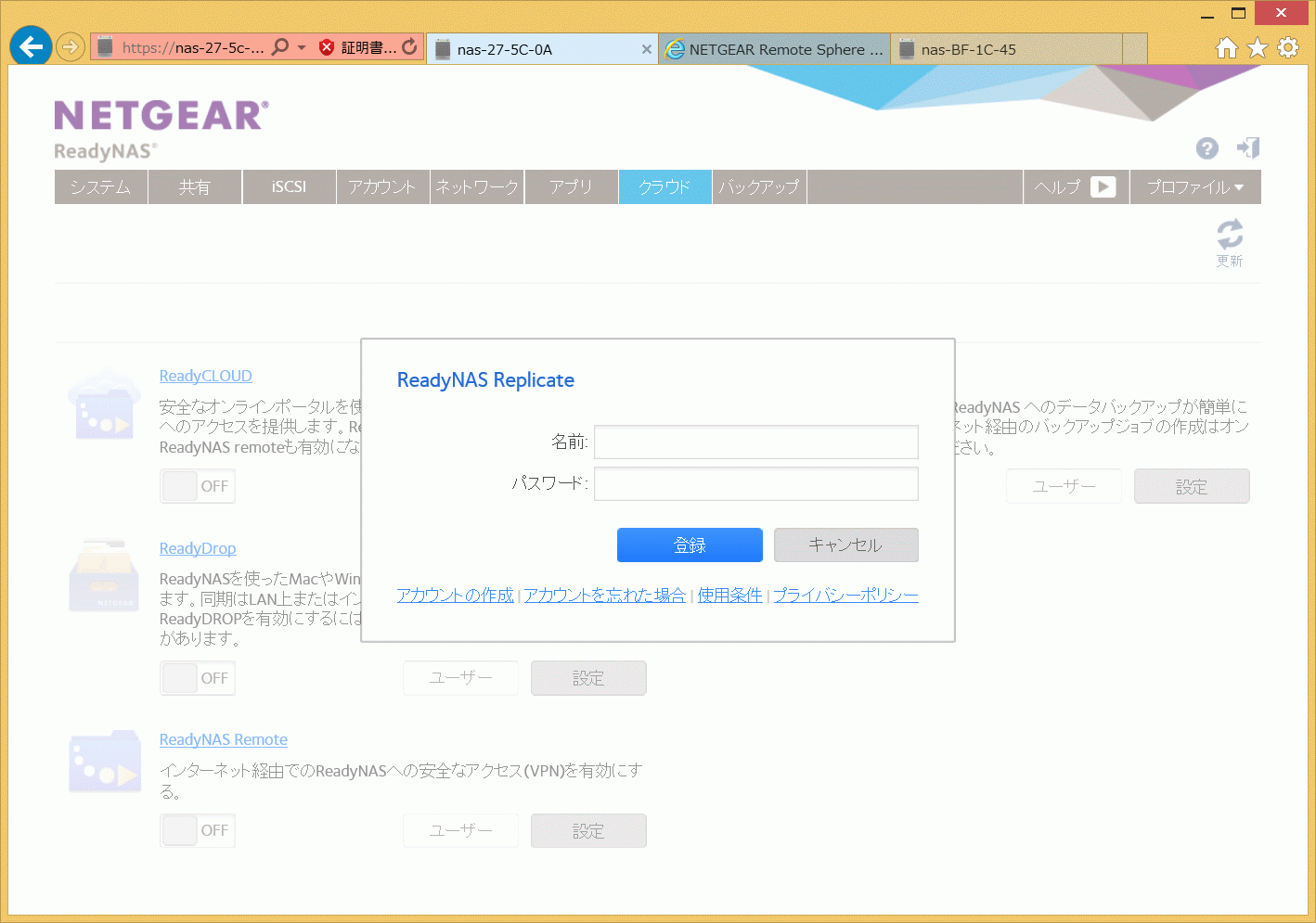Open favorites with the star icon
The width and height of the screenshot is (1316, 923).
tap(1258, 47)
